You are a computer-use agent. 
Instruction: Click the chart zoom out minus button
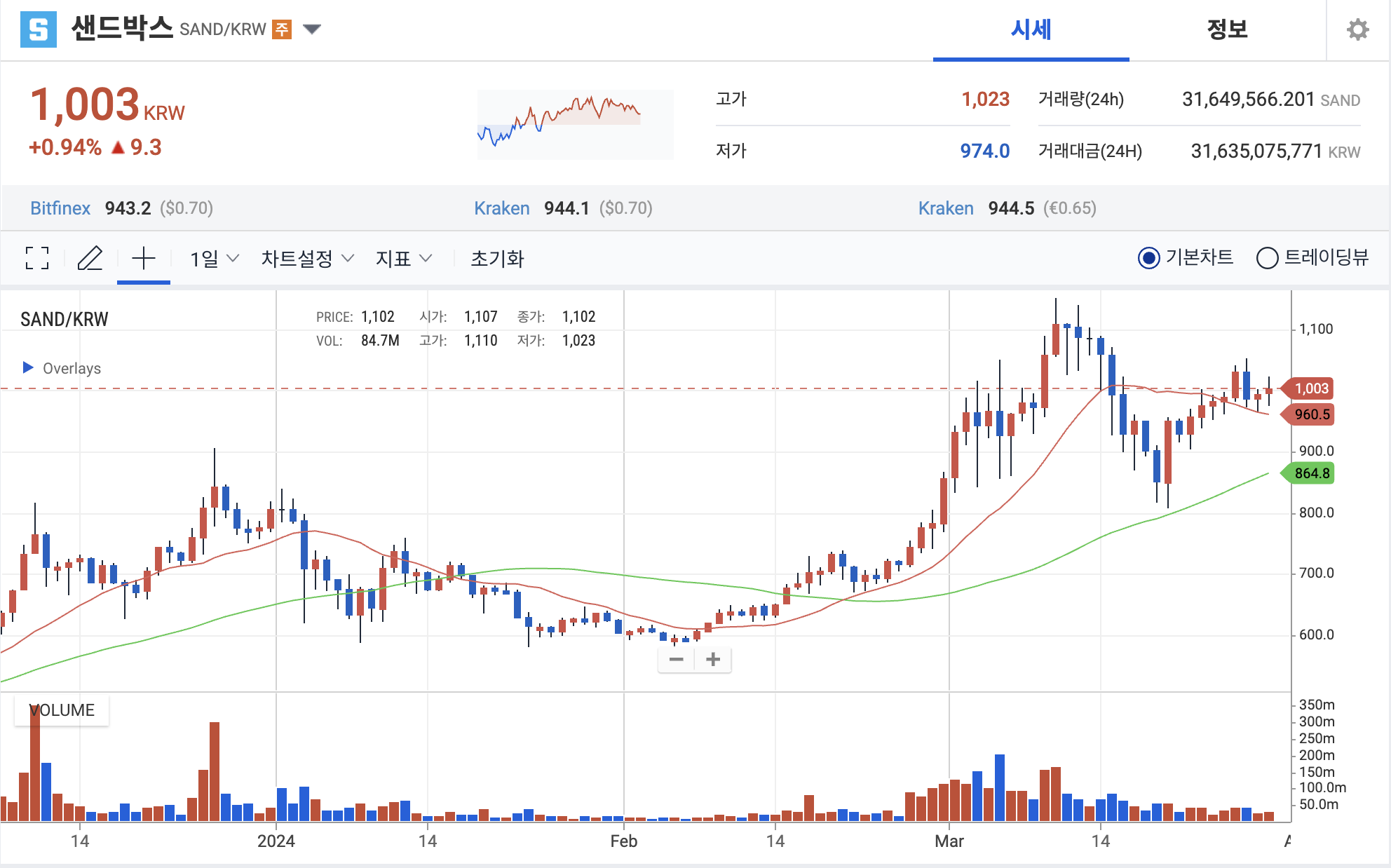pos(677,659)
